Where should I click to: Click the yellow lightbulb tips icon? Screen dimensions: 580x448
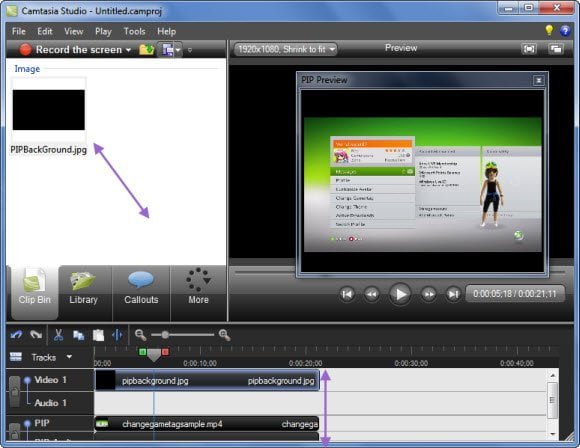[x=549, y=30]
